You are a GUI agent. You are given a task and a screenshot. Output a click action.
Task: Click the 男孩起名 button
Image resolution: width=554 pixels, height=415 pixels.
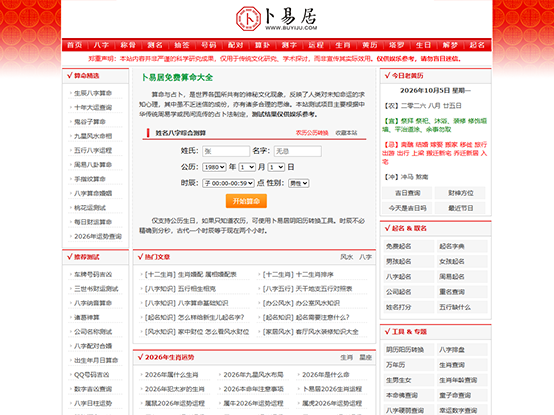[408, 261]
